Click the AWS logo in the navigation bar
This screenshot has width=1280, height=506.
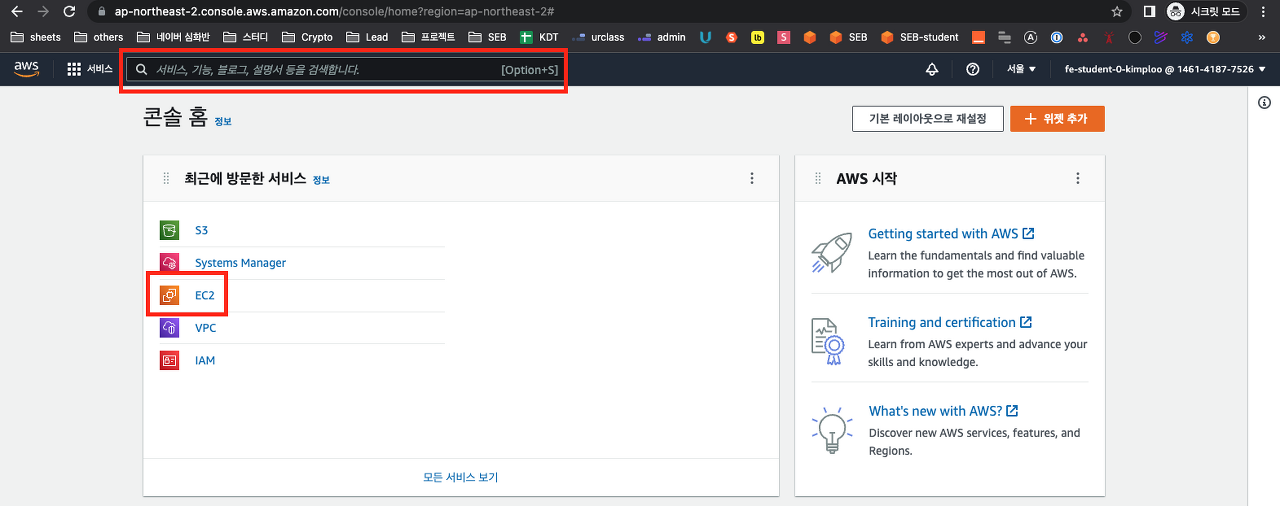(x=26, y=69)
